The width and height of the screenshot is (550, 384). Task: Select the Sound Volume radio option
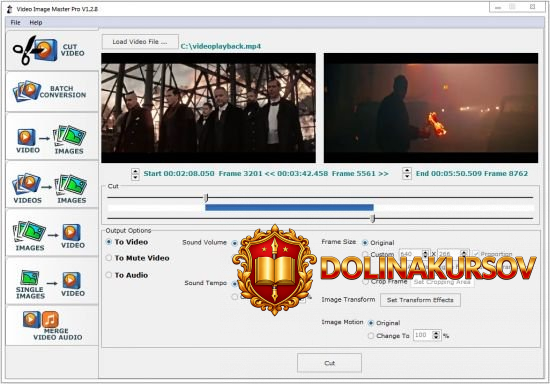point(235,243)
